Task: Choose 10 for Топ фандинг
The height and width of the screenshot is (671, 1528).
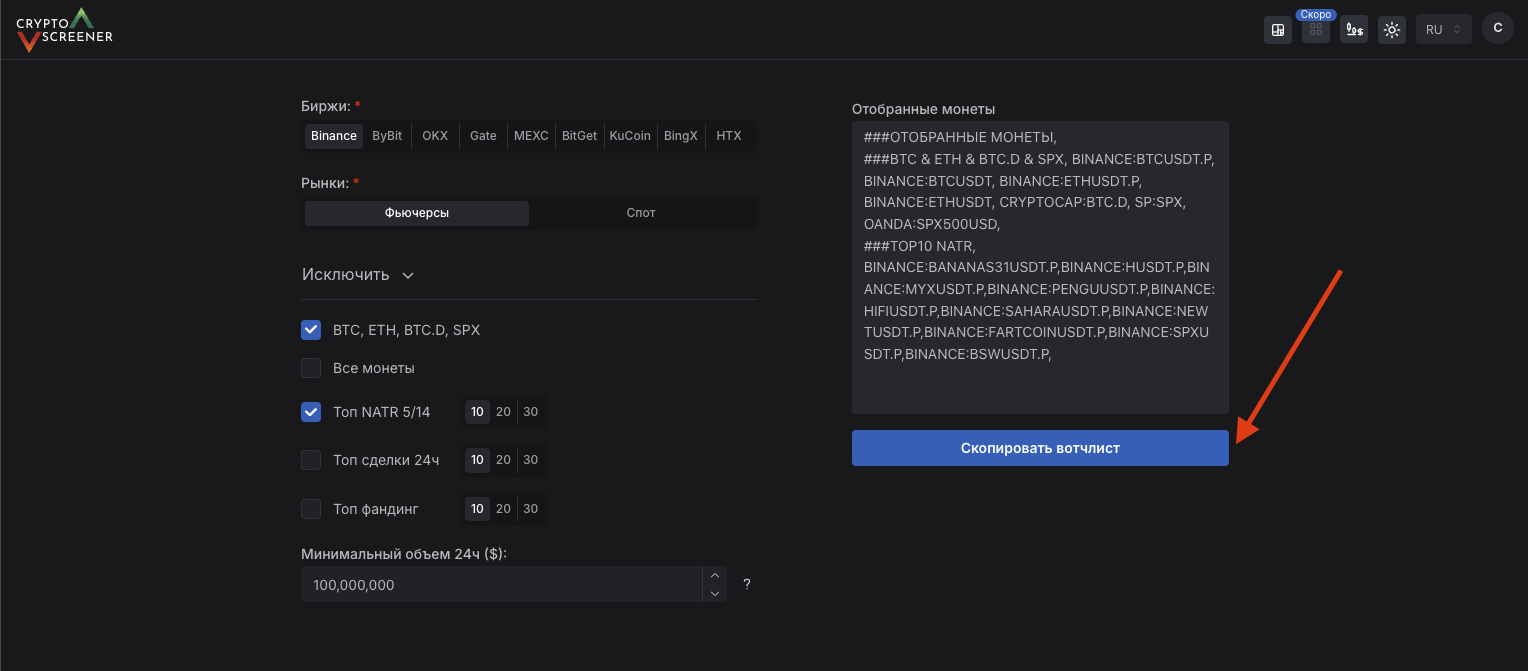Action: click(477, 509)
